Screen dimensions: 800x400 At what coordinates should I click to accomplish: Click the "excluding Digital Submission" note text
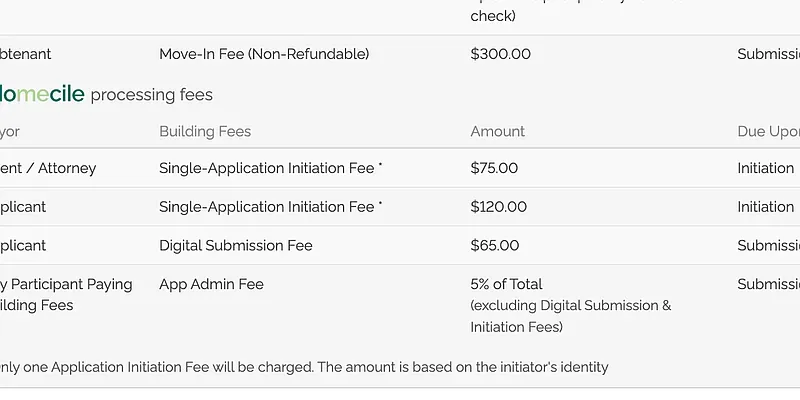[570, 306]
